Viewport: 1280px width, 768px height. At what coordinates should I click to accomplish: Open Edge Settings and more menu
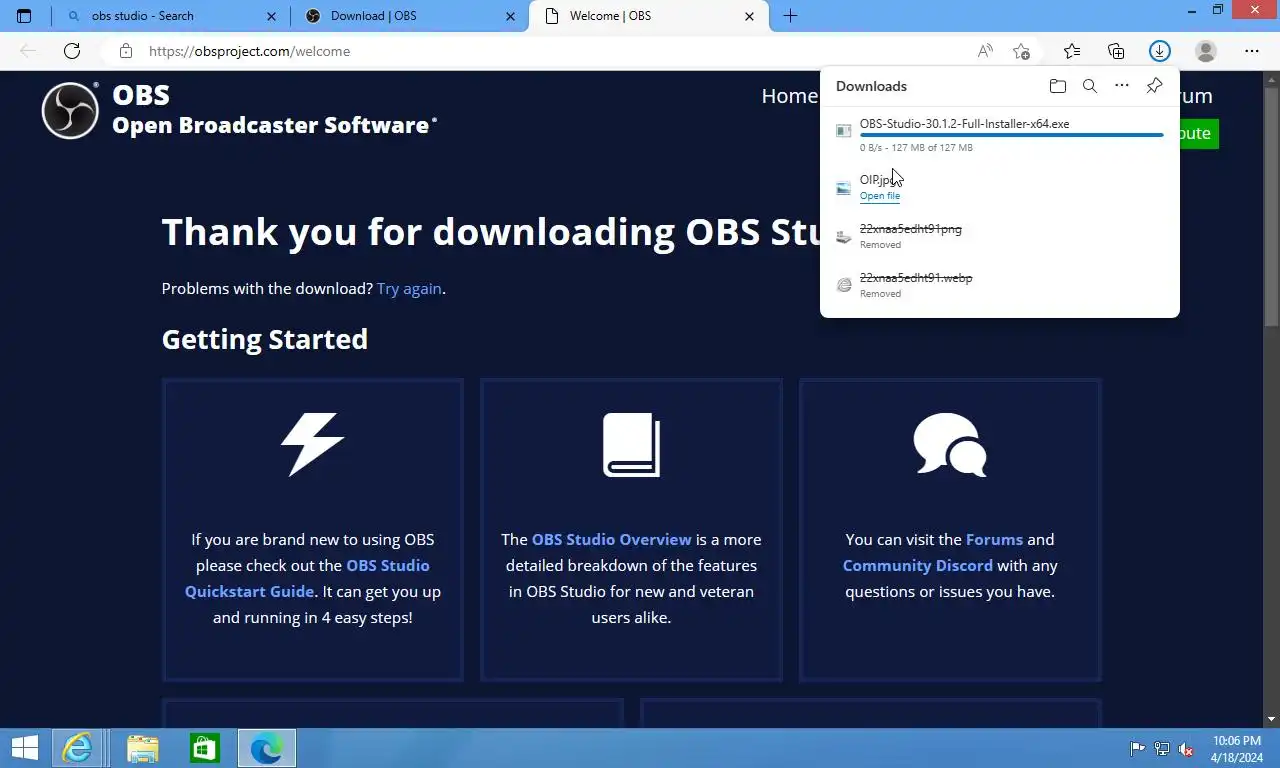pos(1252,51)
